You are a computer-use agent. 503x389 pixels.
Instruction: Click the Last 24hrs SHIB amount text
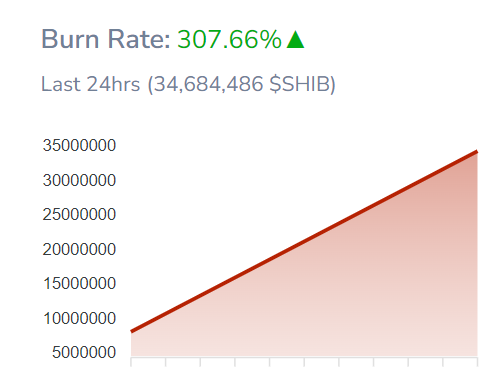point(188,84)
